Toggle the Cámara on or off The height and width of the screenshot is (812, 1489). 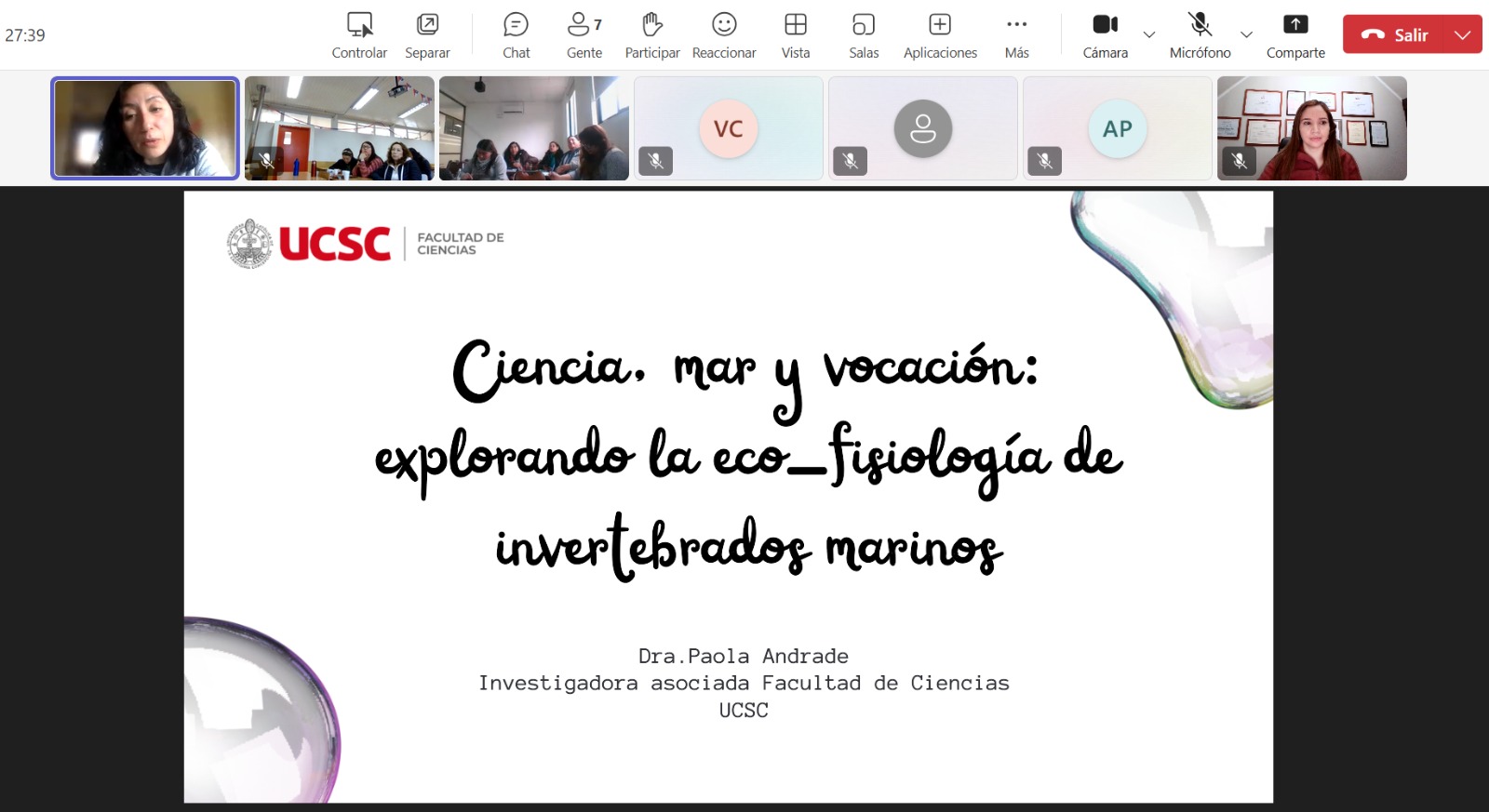click(x=1105, y=35)
